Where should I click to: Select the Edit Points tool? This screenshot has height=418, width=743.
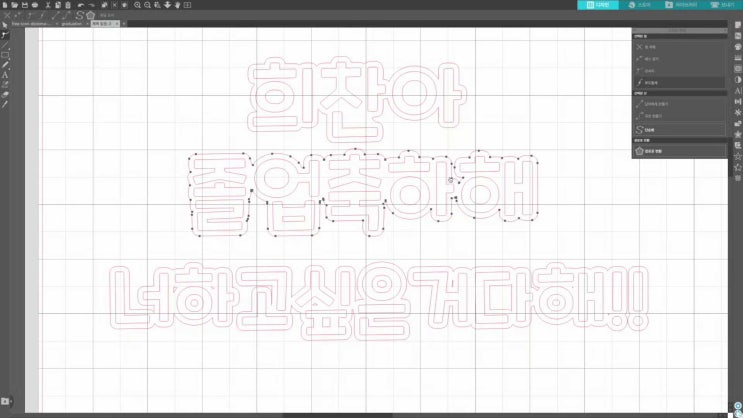(5, 35)
